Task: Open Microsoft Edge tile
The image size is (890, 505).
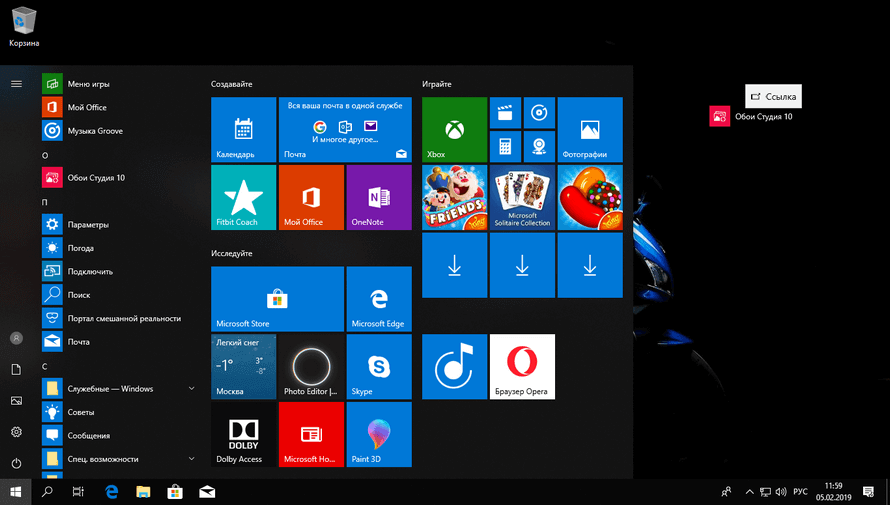Action: 378,298
